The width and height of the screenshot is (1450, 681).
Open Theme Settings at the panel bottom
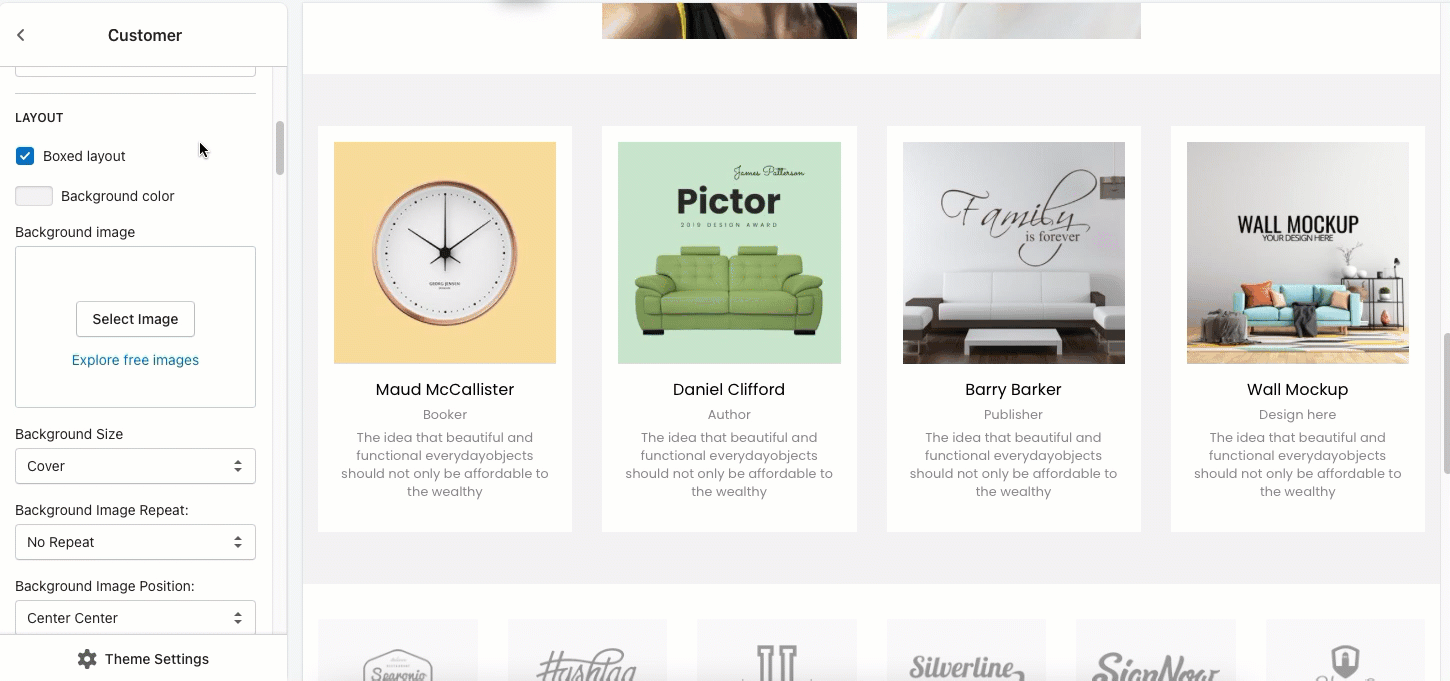point(143,659)
